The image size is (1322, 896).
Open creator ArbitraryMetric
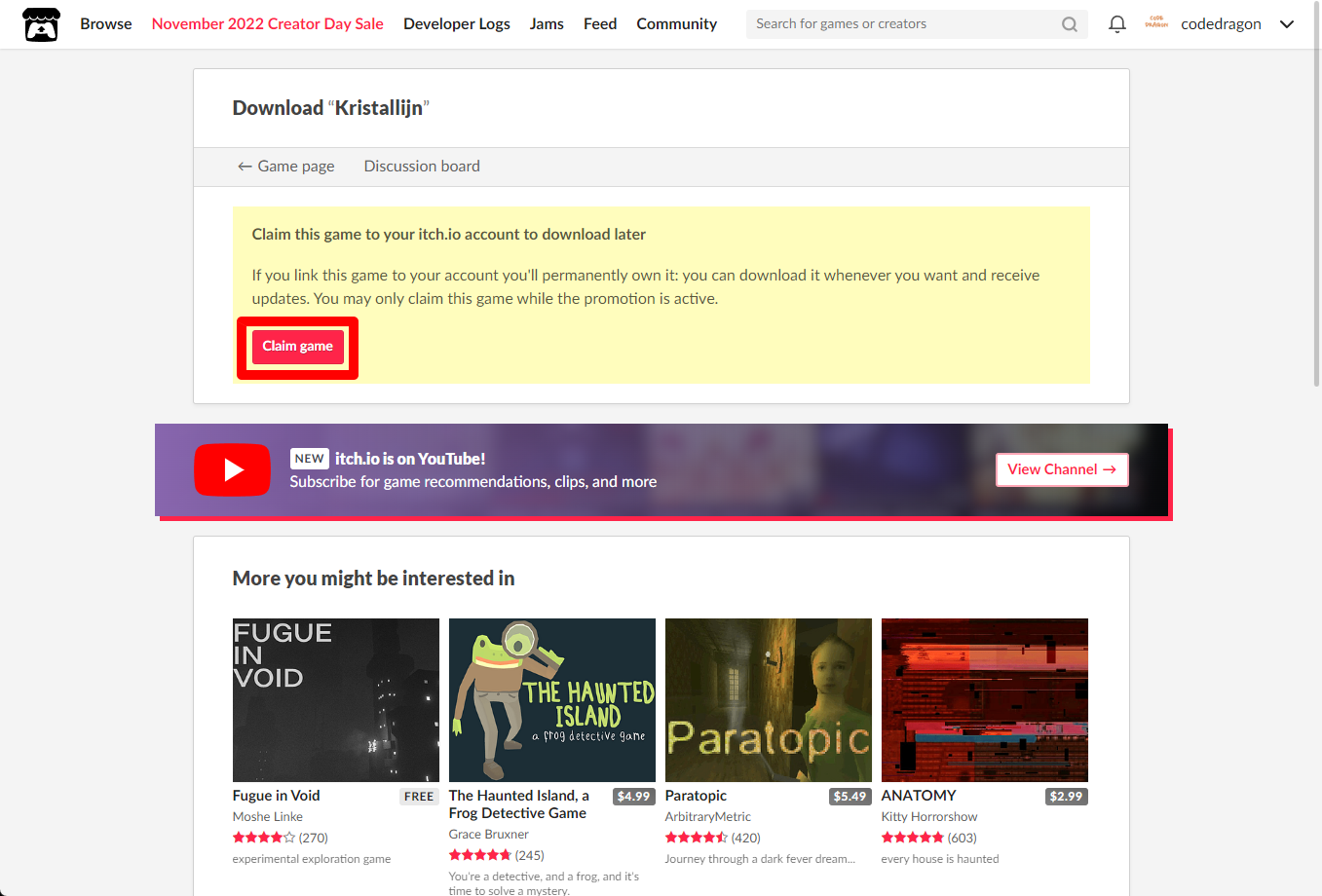(708, 817)
